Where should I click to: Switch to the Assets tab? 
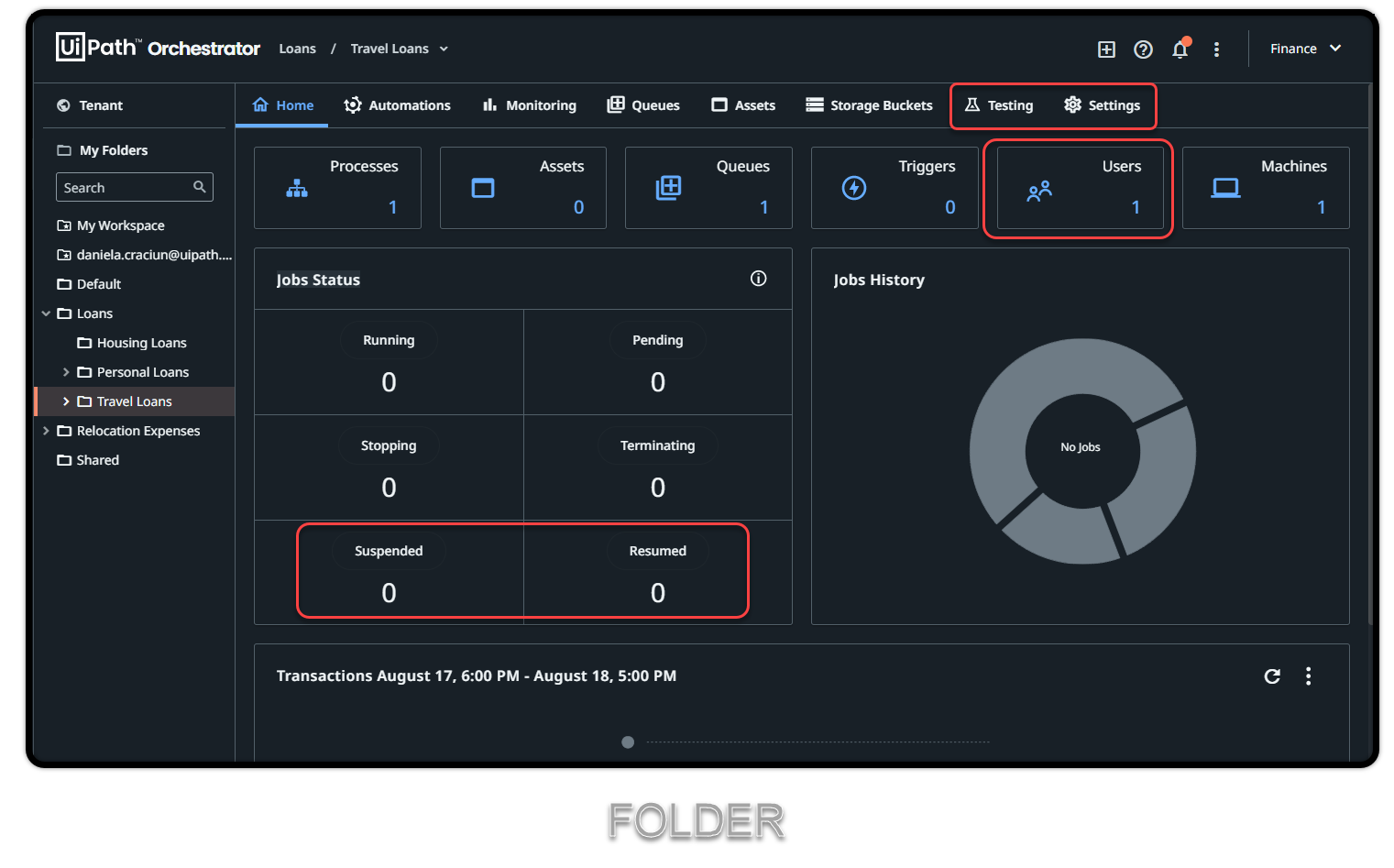(743, 105)
